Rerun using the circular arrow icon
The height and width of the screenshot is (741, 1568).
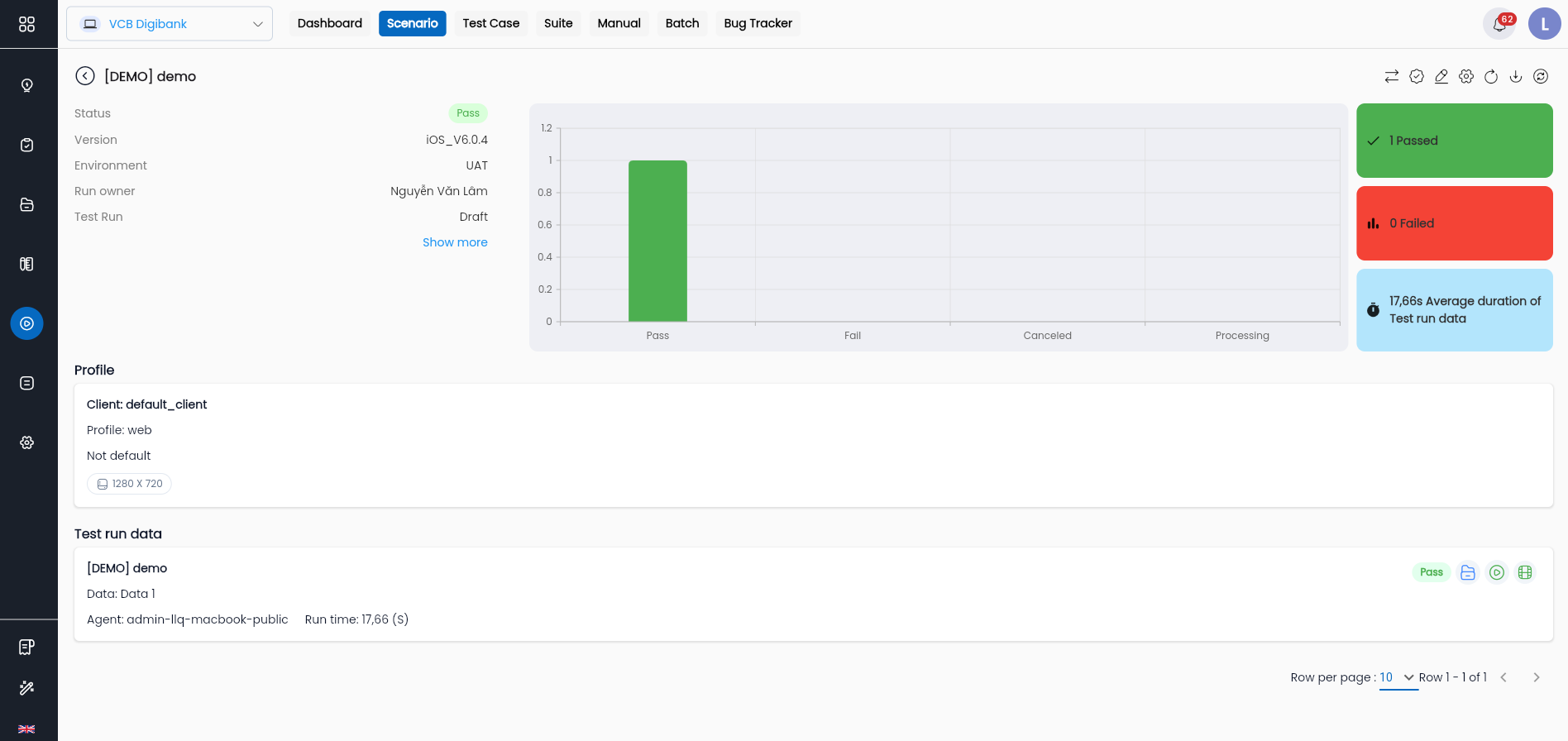(x=1491, y=76)
